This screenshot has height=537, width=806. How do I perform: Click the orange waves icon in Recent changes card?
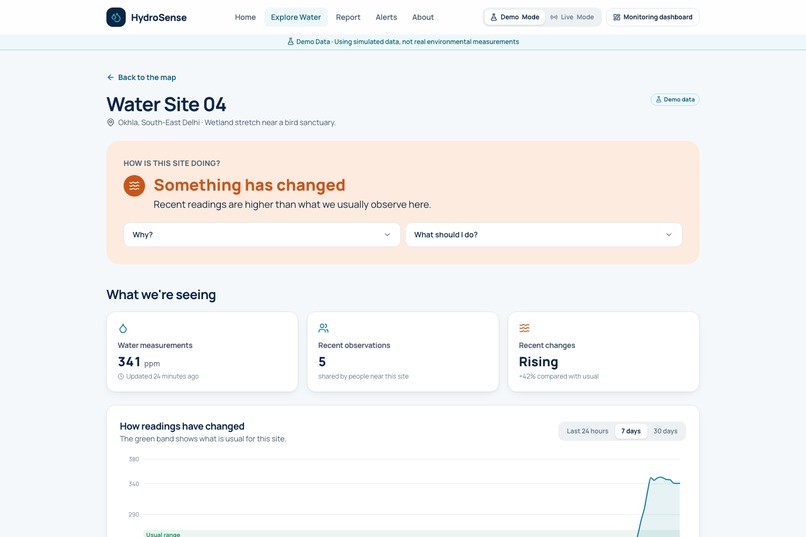[524, 328]
